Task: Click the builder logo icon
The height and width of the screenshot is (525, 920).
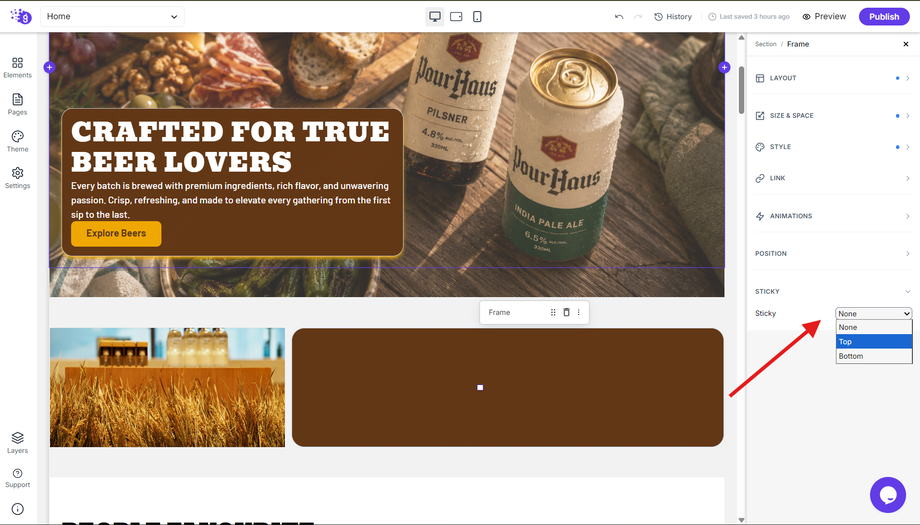Action: 21,16
